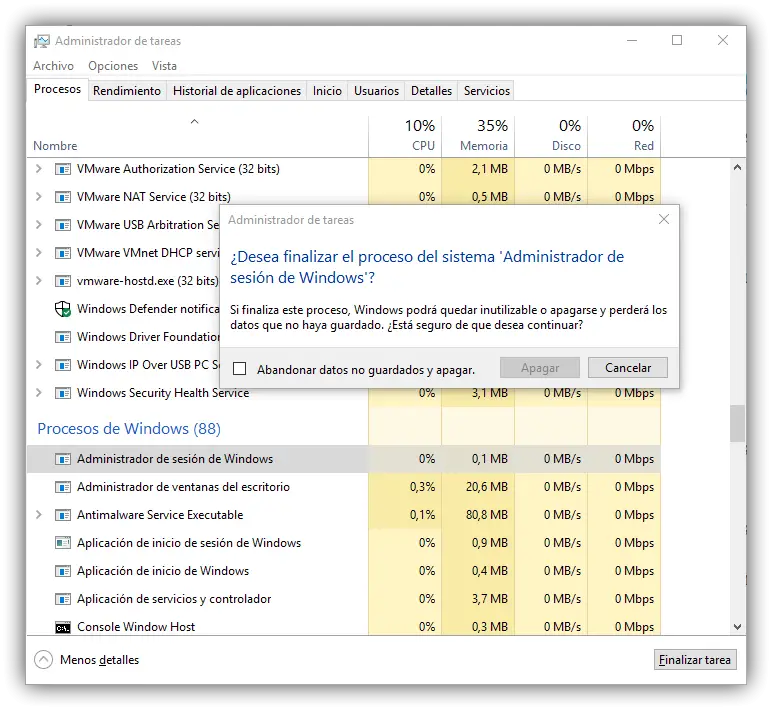
Task: Click Administrador de ventanas del escritorio icon
Action: point(63,487)
